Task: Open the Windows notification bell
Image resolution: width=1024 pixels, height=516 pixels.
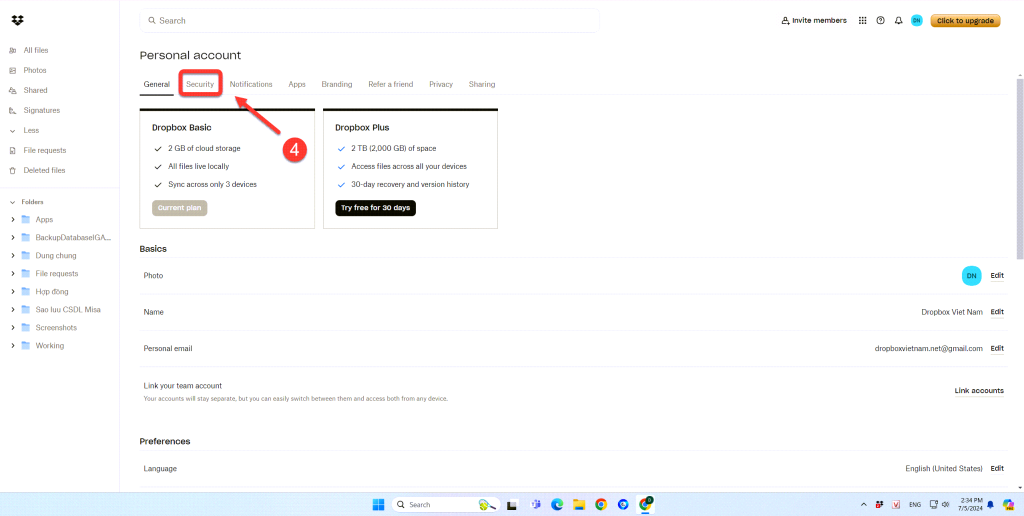Action: tap(990, 504)
